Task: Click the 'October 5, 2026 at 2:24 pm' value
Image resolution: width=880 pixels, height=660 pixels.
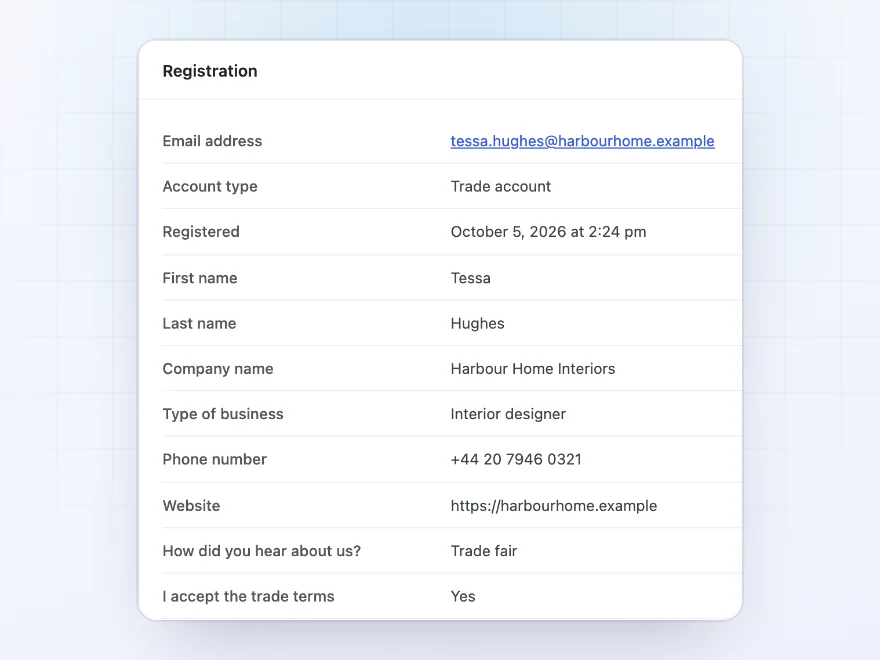Action: coord(548,232)
